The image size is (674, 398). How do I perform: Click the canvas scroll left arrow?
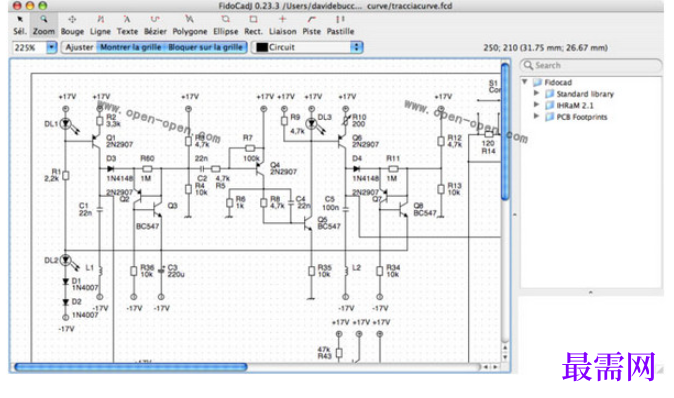point(486,367)
